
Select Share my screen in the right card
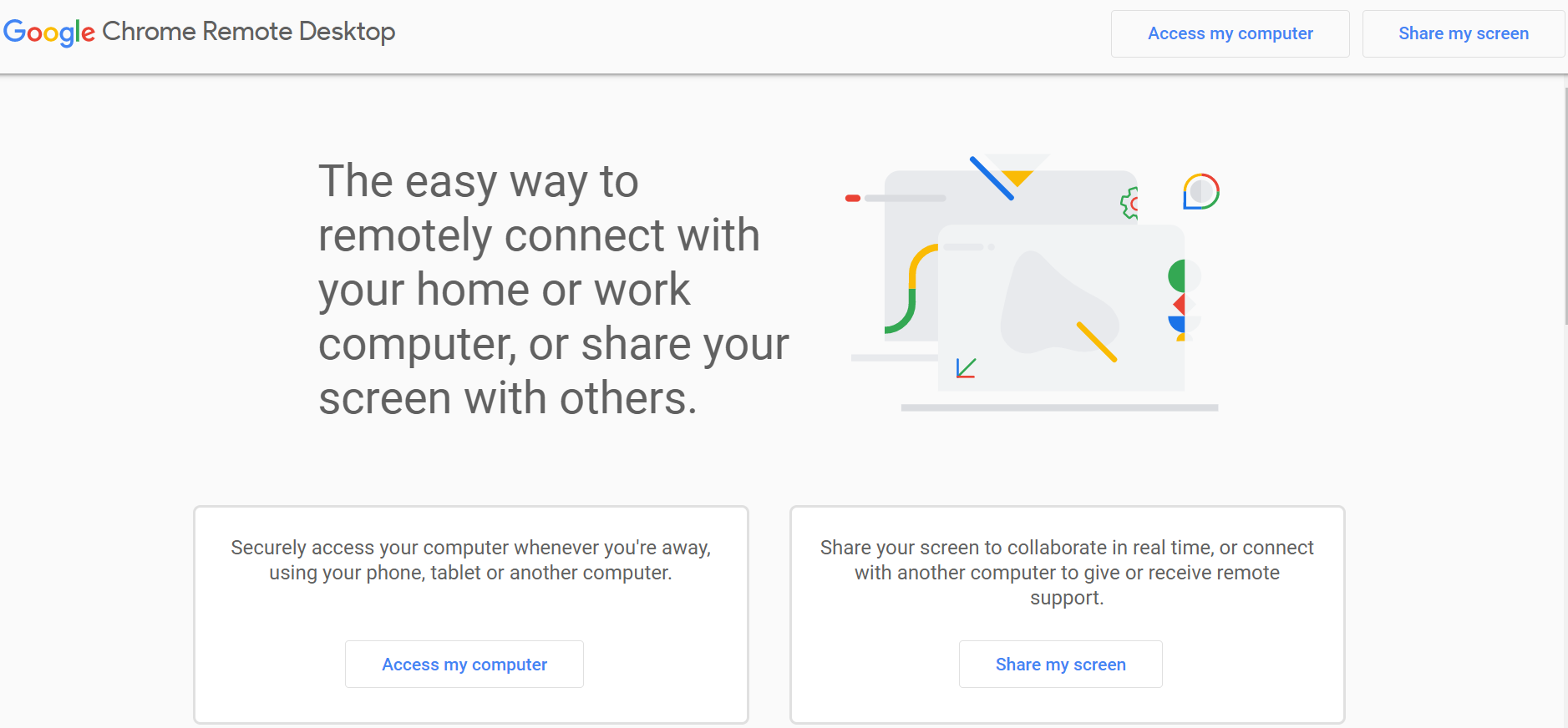(1060, 664)
